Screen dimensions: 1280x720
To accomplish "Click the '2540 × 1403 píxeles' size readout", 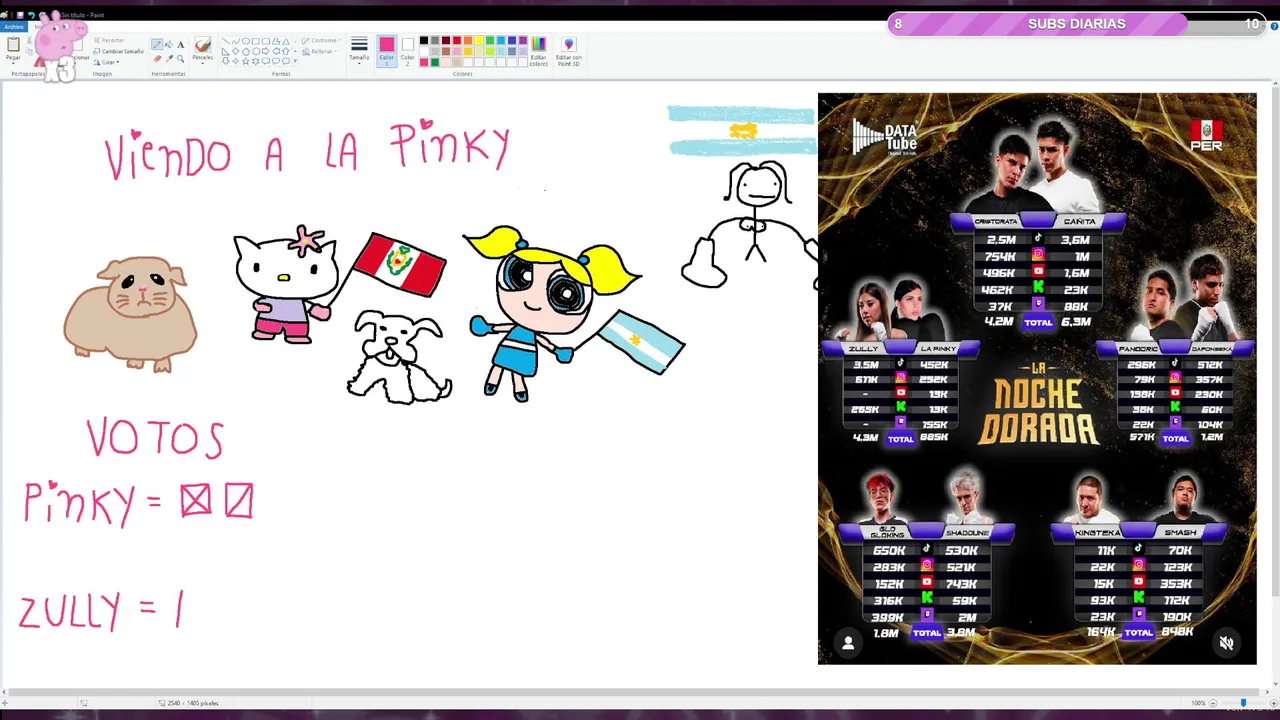I will [188, 703].
